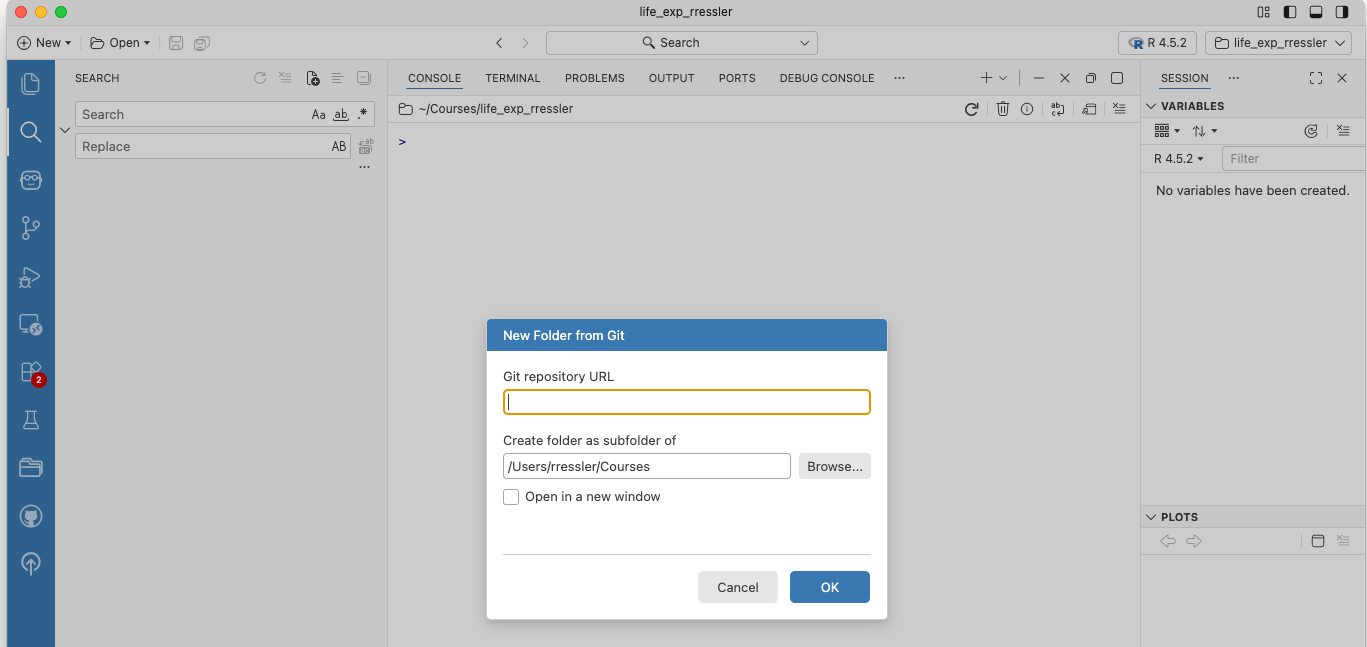Image resolution: width=1367 pixels, height=647 pixels.
Task: Toggle whole word matching in Search
Action: point(340,114)
